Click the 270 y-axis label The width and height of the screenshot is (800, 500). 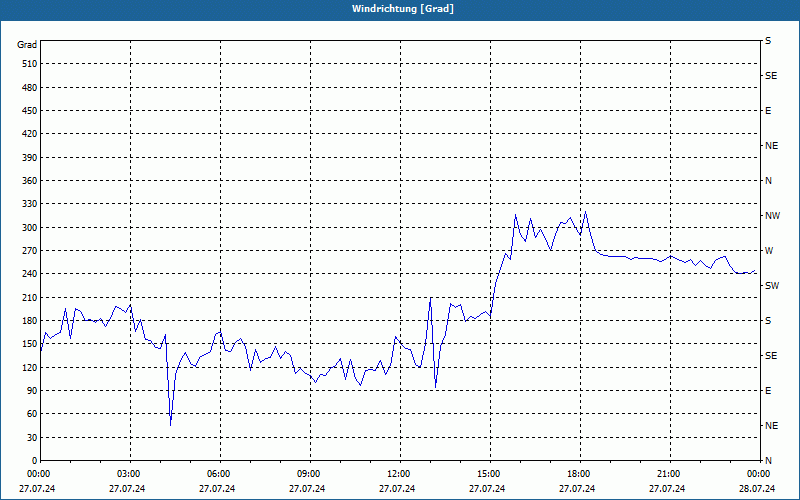(x=29, y=251)
